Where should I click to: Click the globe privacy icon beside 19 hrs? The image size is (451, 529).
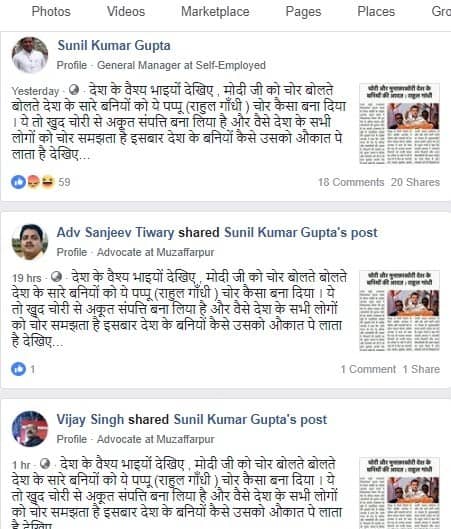coord(56,277)
